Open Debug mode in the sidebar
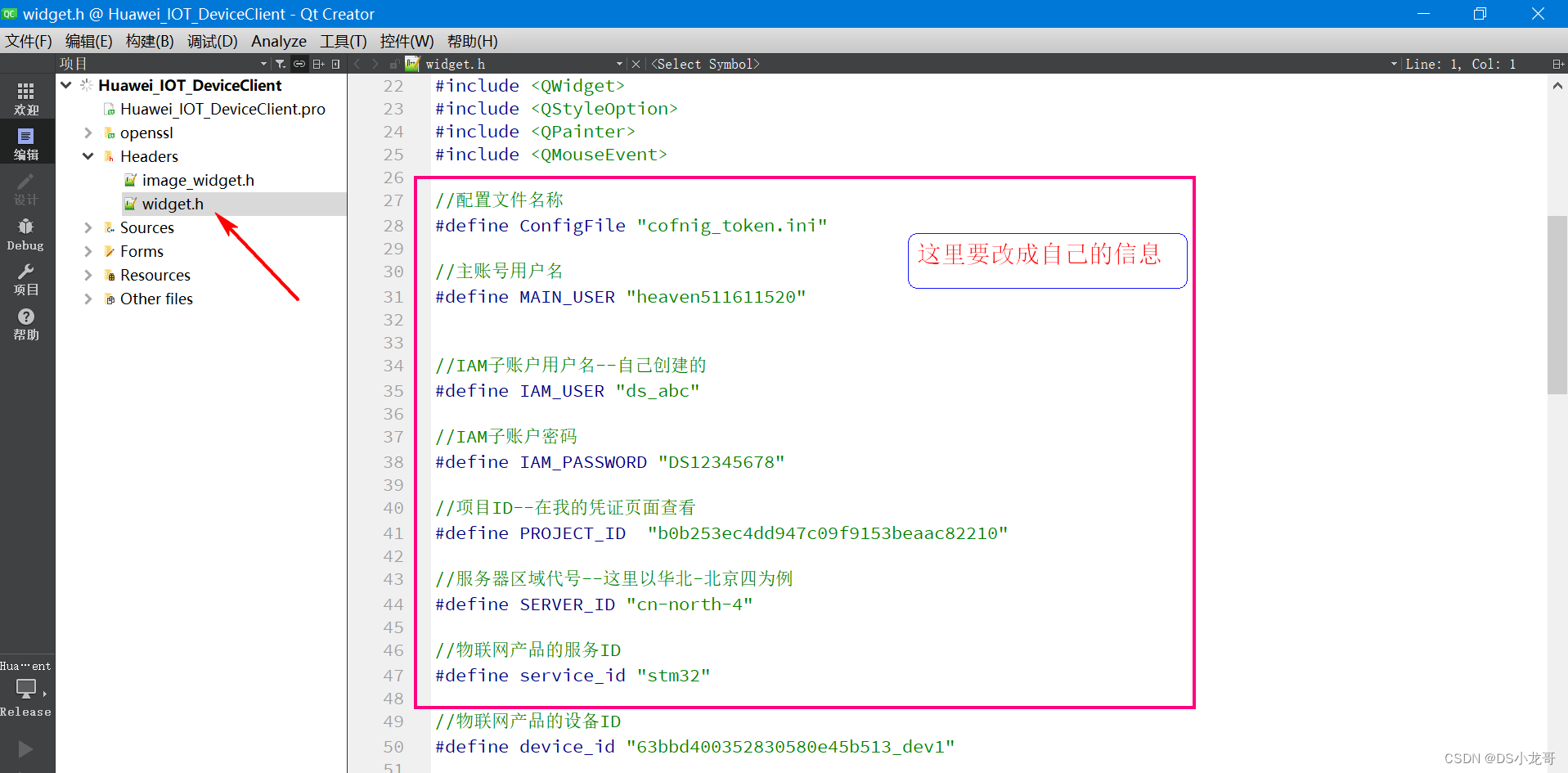Screen dimensions: 1568x773 26,234
